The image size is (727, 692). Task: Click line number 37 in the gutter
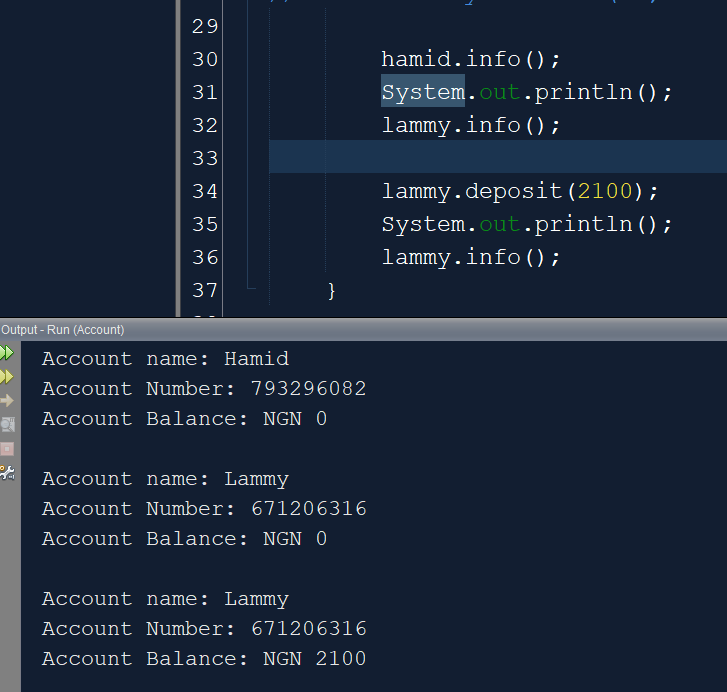(x=205, y=291)
